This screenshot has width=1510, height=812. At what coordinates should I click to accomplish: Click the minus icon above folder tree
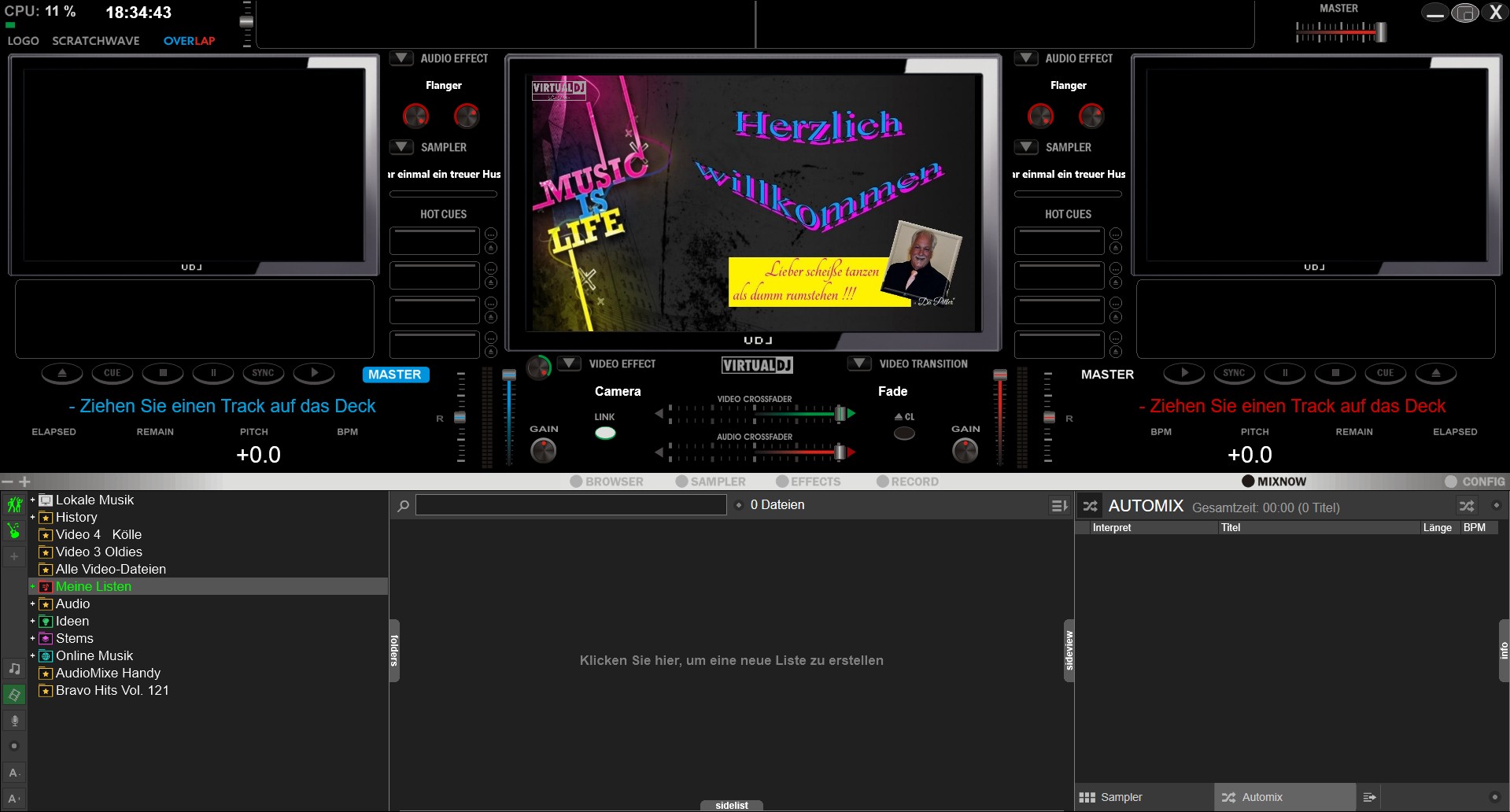pos(7,482)
